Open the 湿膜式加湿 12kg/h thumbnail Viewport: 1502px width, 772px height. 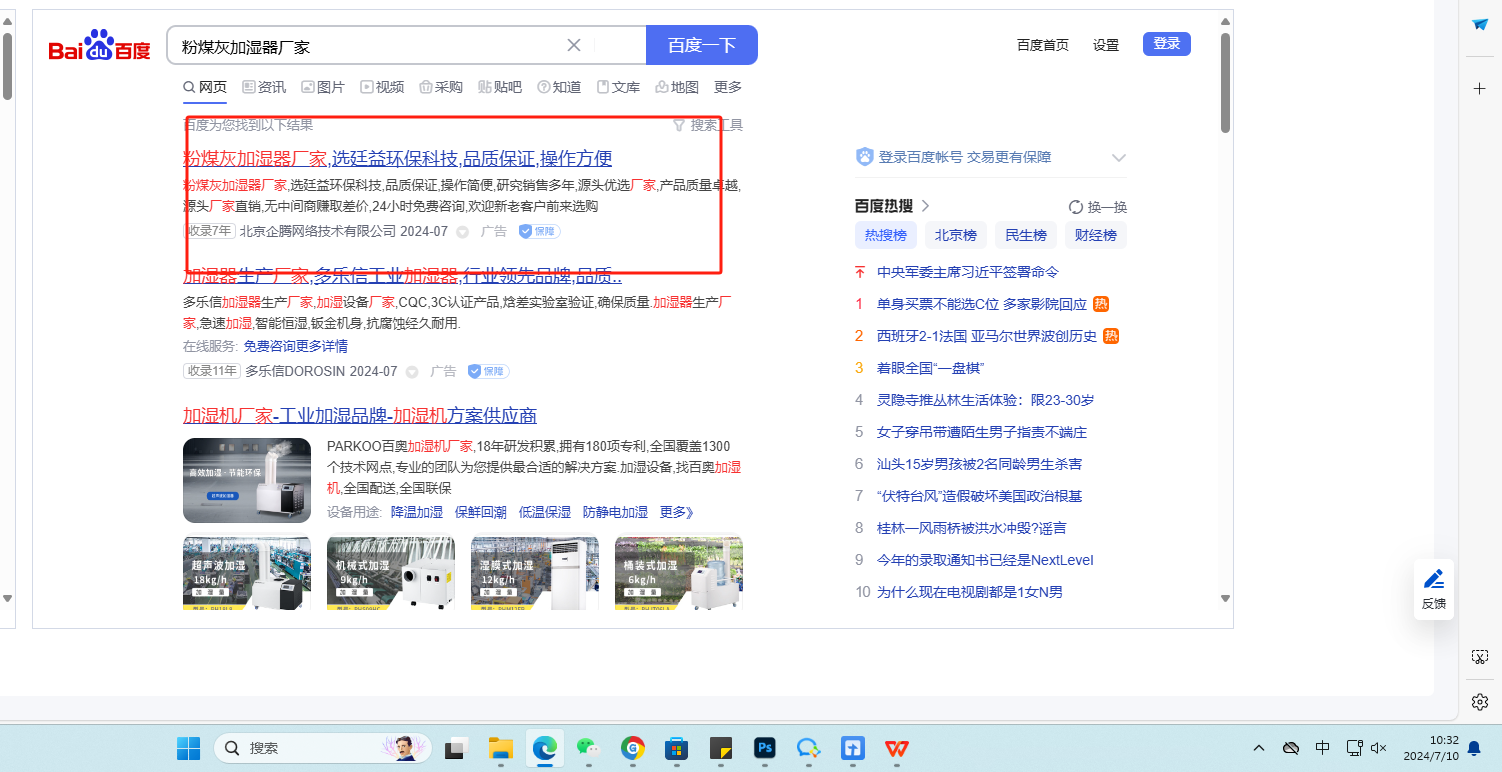pyautogui.click(x=535, y=573)
